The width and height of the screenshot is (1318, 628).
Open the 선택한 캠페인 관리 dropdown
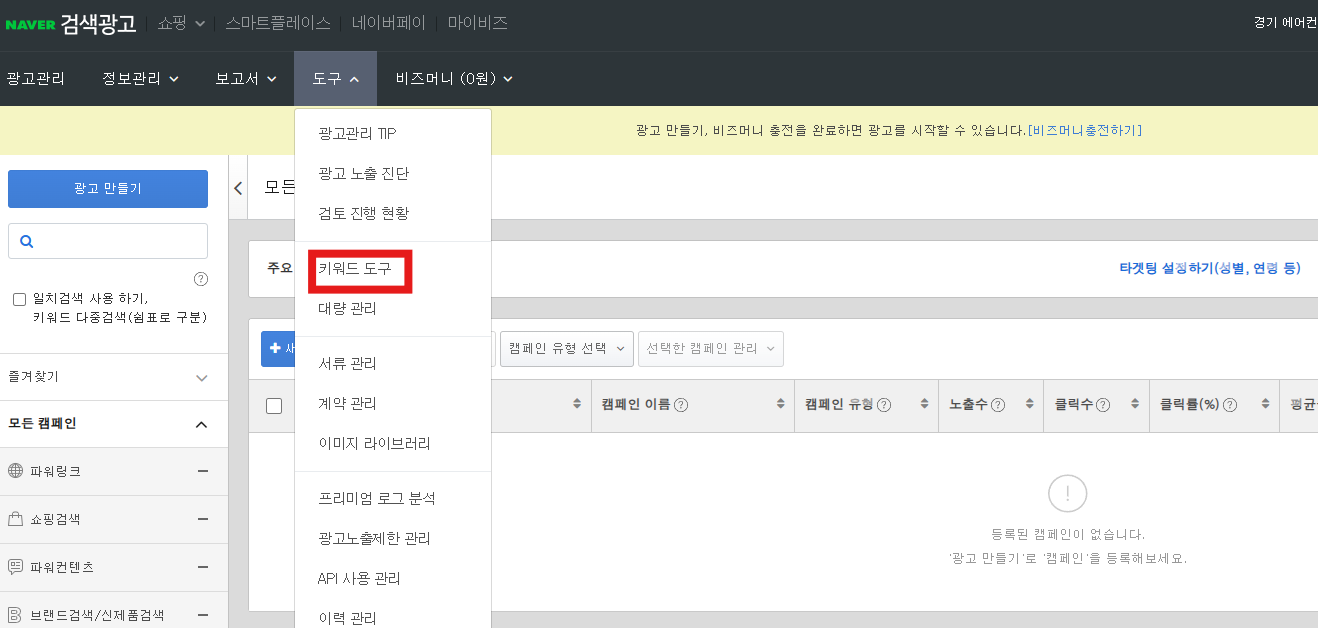click(710, 349)
